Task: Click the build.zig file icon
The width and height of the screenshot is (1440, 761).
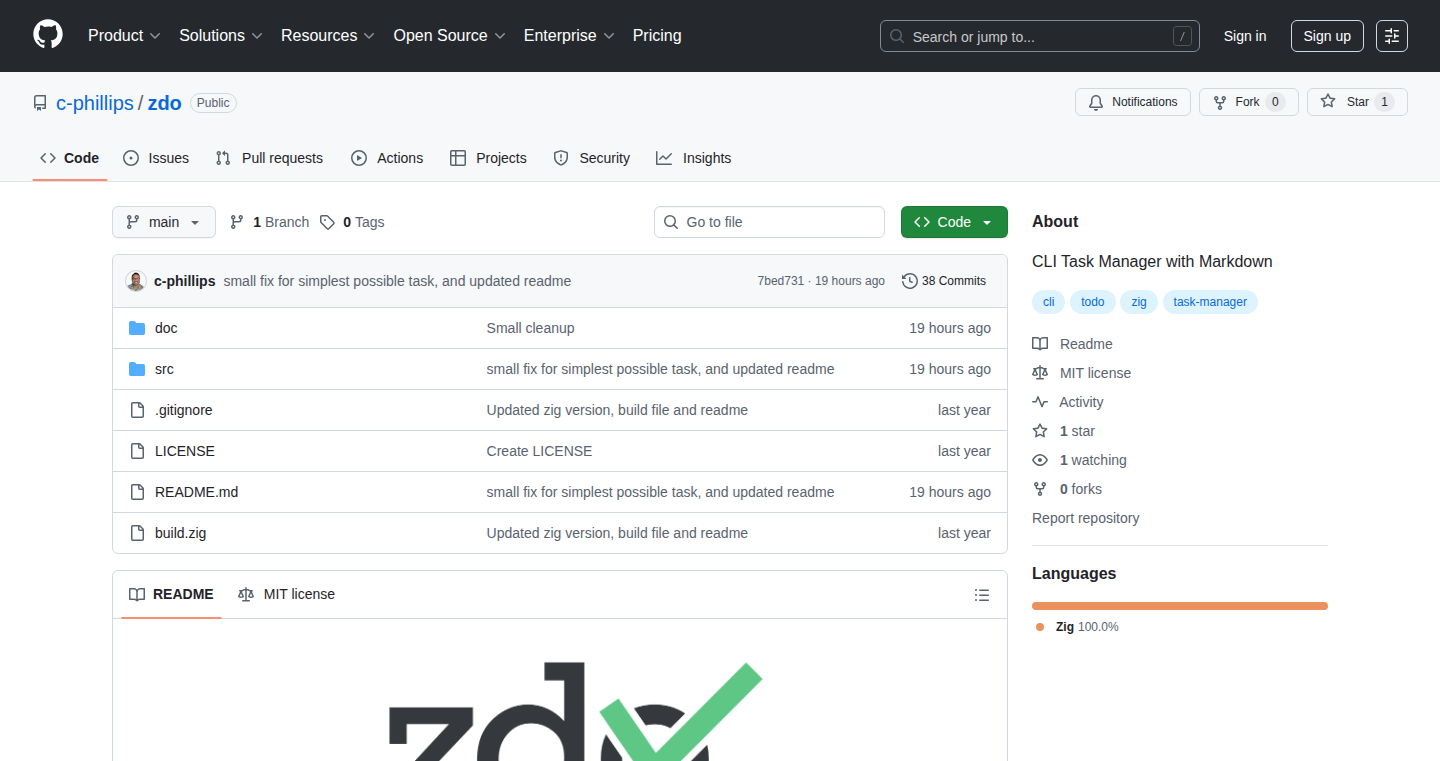Action: [x=137, y=533]
